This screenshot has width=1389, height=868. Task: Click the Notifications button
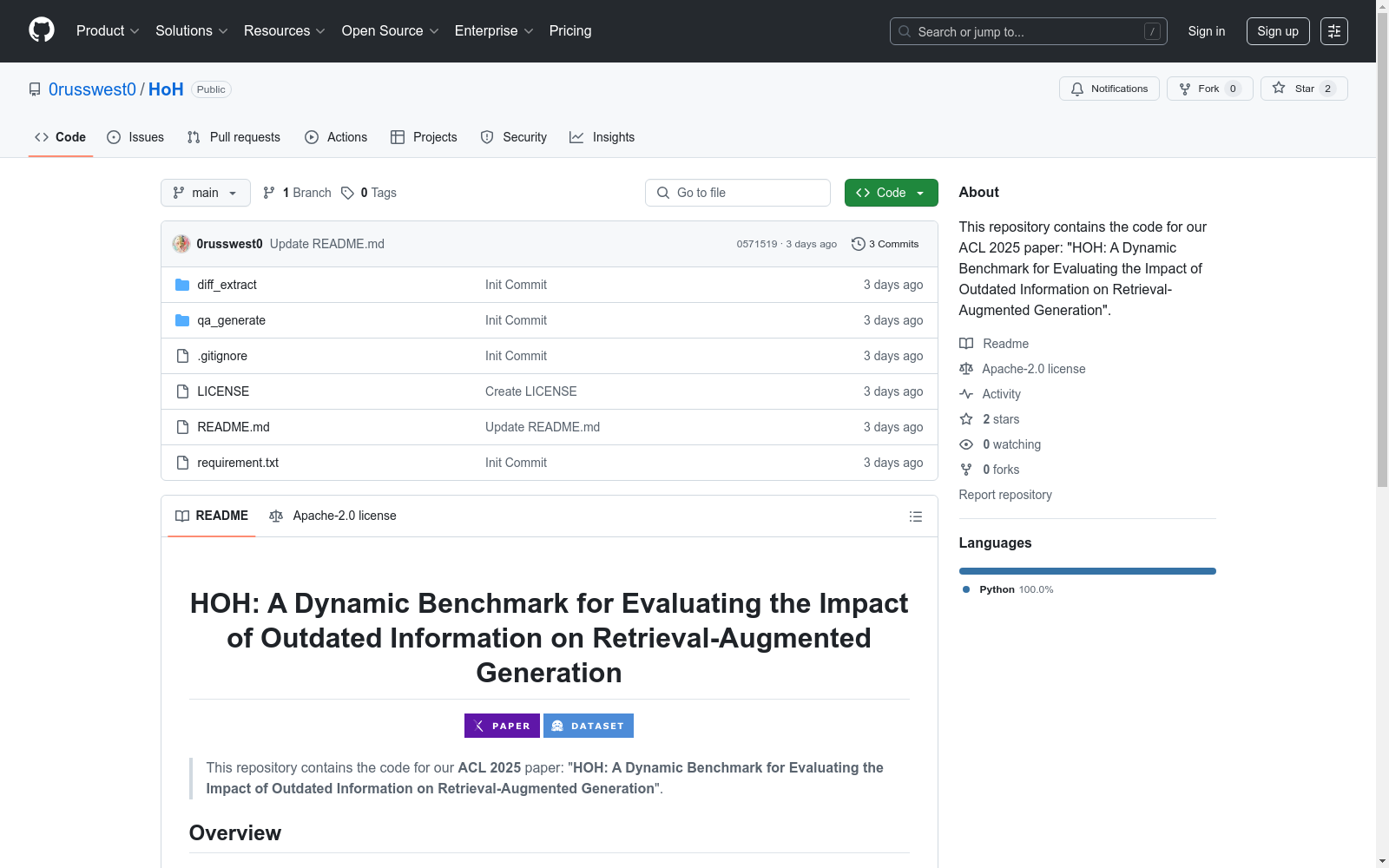(1109, 89)
